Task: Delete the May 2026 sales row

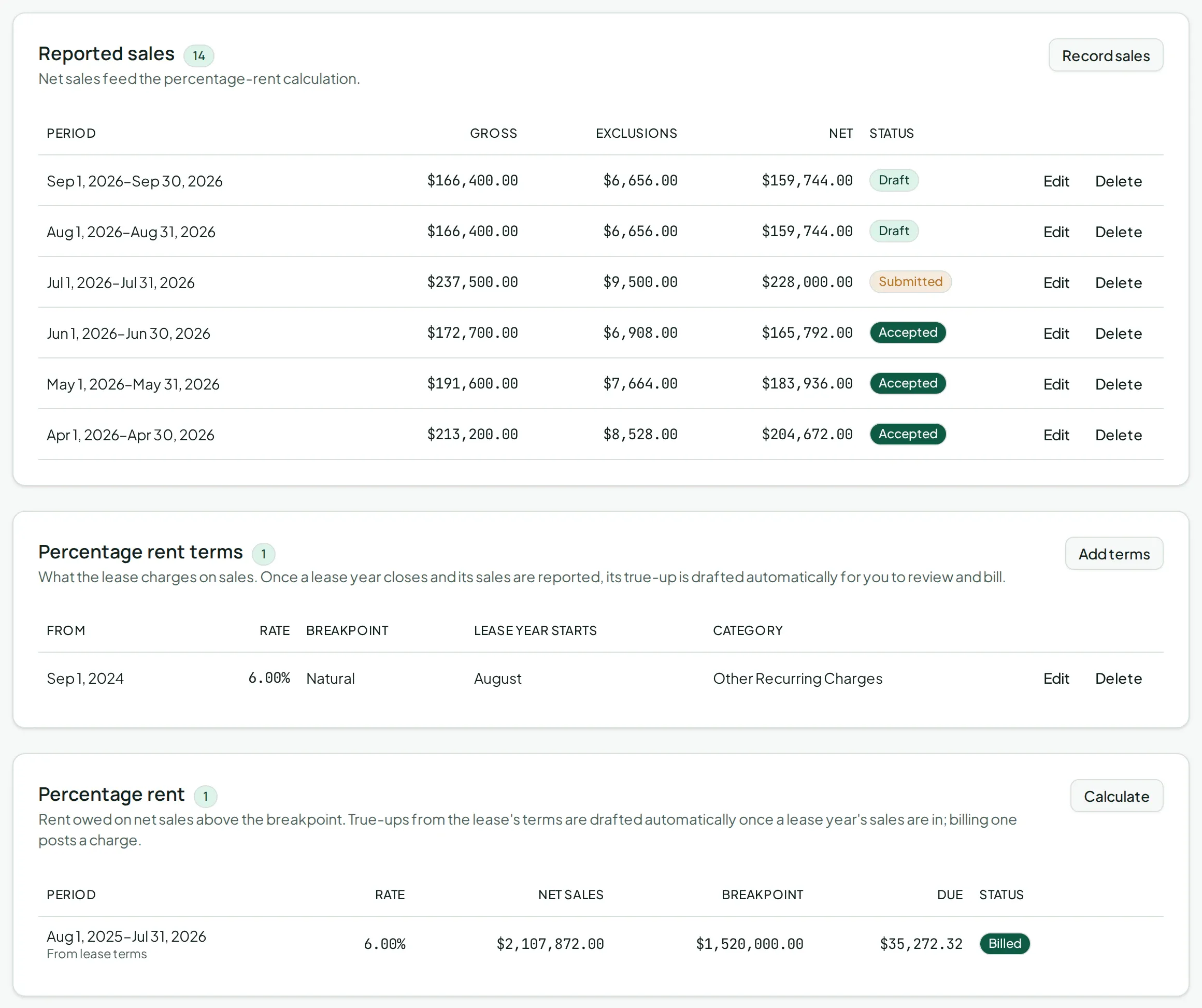Action: pos(1119,384)
